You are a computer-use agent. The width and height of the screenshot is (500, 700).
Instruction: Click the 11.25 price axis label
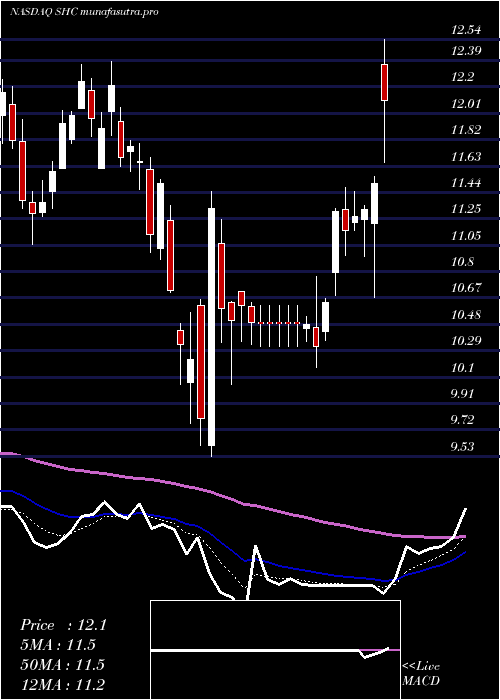click(x=466, y=208)
